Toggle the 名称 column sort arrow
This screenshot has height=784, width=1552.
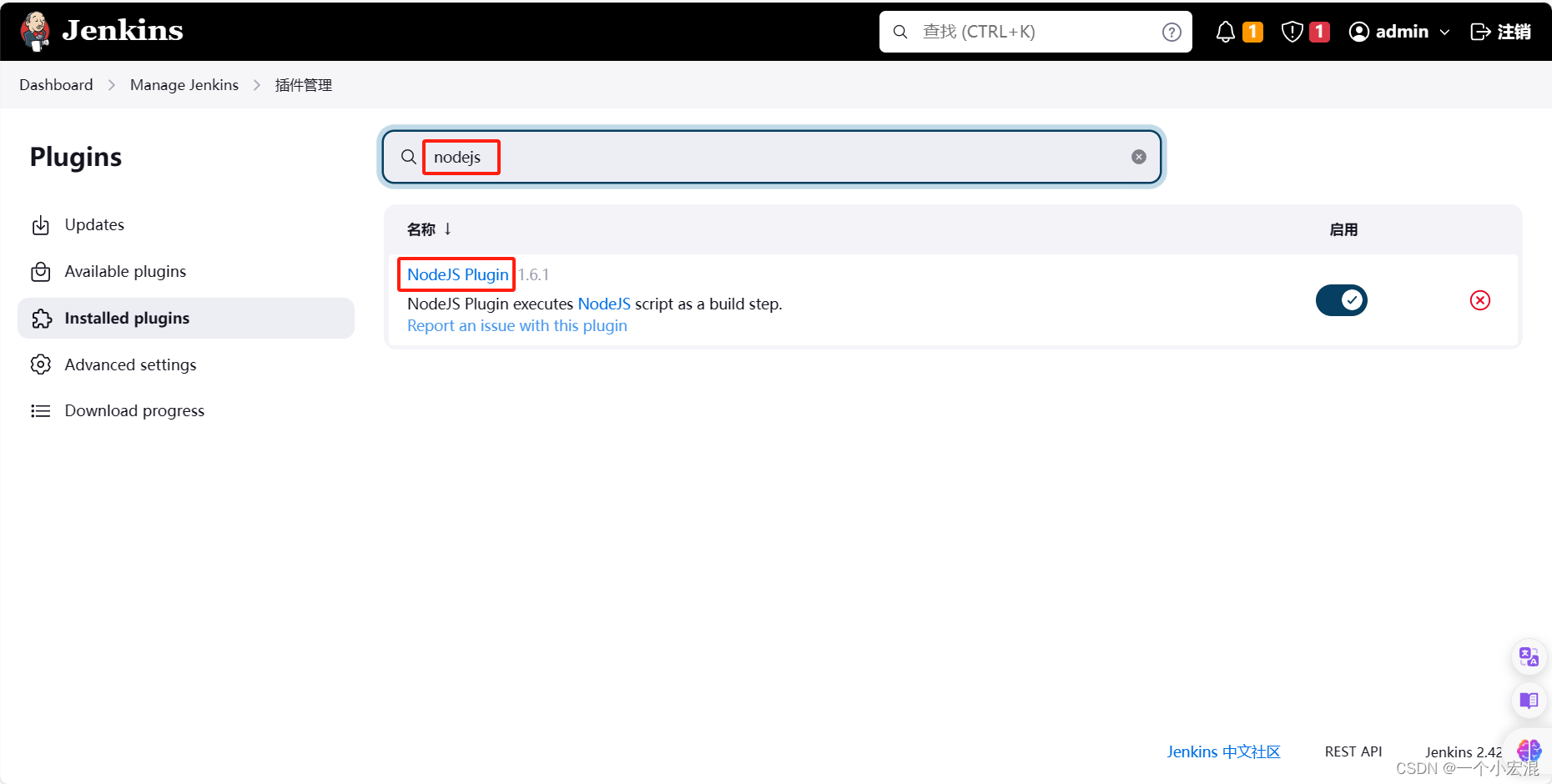tap(448, 229)
